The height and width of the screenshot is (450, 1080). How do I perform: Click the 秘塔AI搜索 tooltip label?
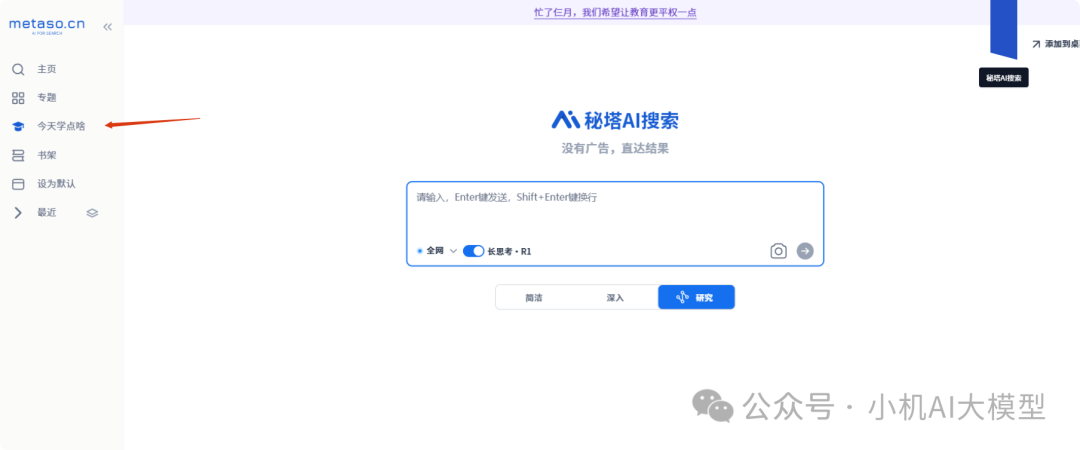tap(1004, 78)
